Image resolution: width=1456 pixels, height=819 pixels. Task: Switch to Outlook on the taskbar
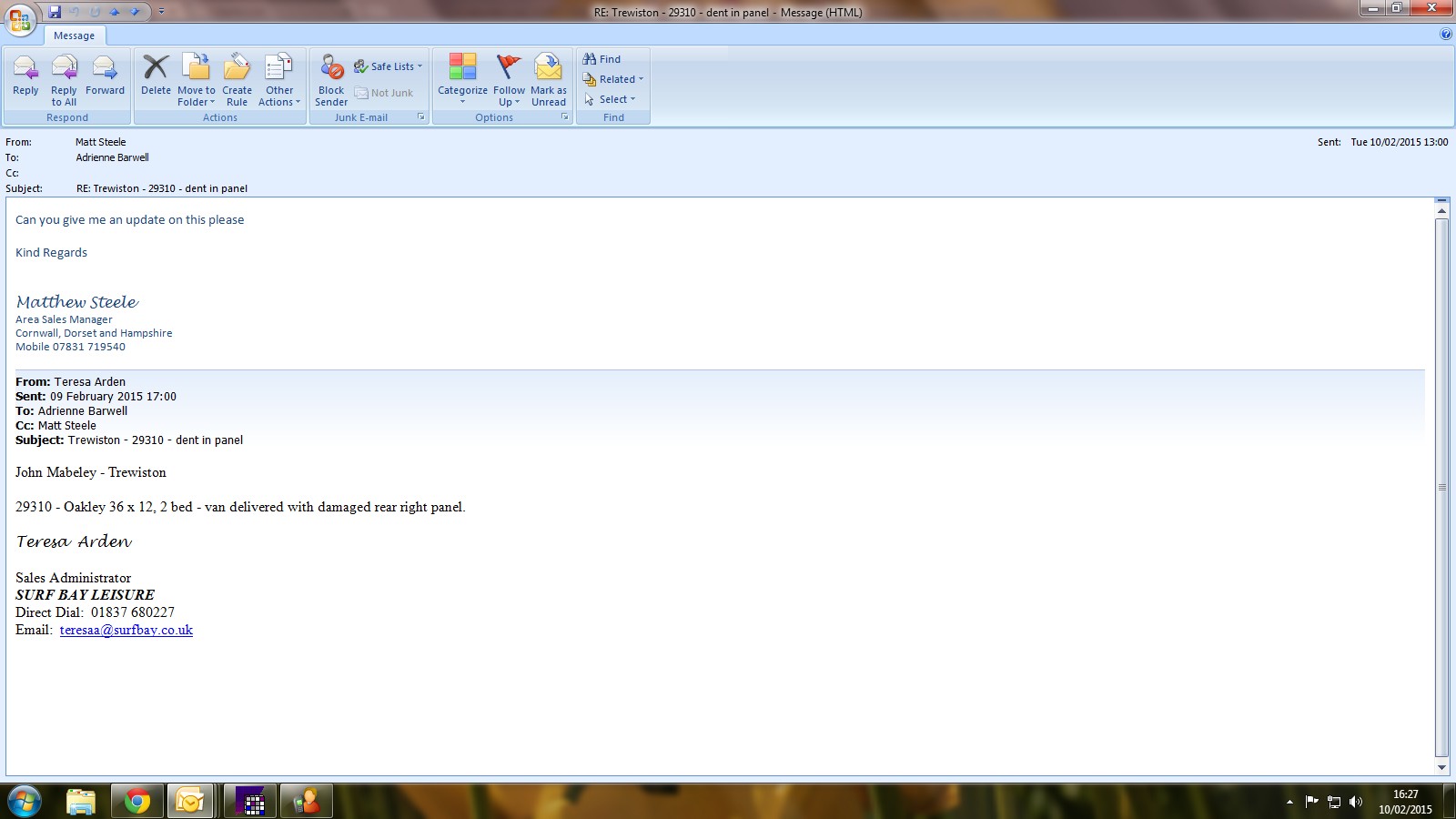pyautogui.click(x=191, y=801)
